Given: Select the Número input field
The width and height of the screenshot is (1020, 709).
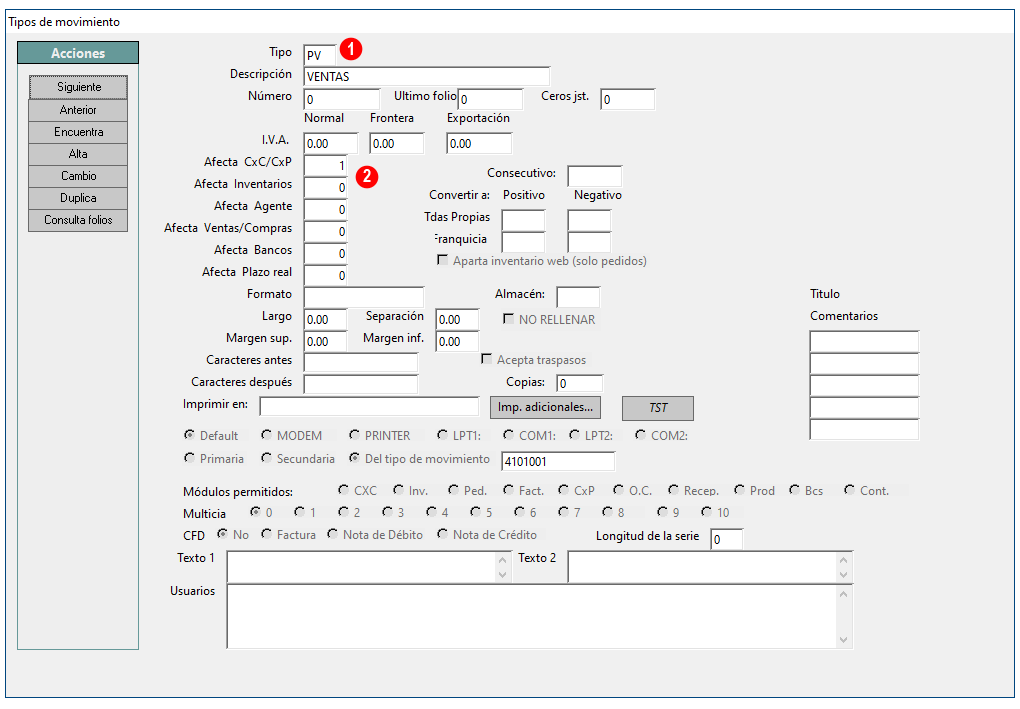Looking at the screenshot, I should (342, 100).
